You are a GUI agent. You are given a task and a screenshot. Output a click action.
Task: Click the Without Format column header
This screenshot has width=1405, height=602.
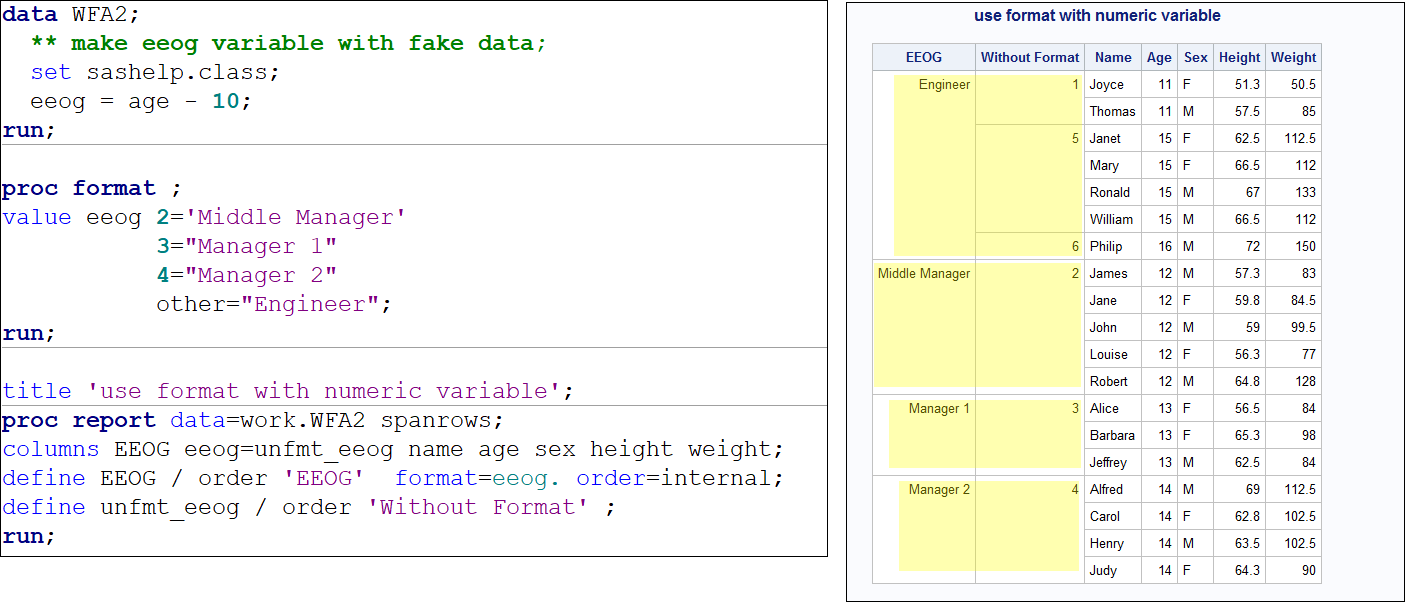[x=1030, y=57]
